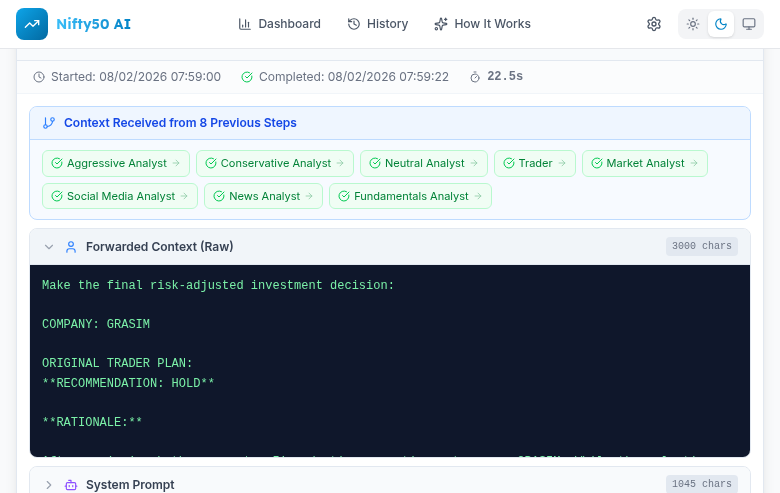780x493 pixels.
Task: Click the Nifty50 AI logo icon
Action: point(32,24)
